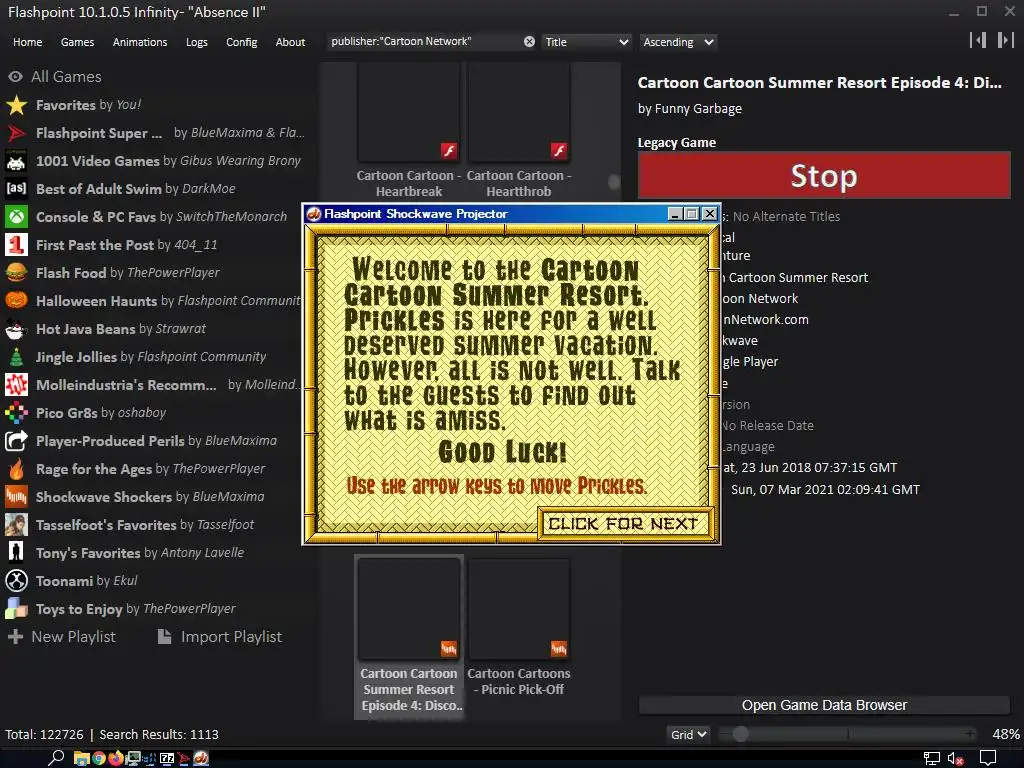Click the left sidebar toggle icon at top right
This screenshot has height=768, width=1024.
pos(978,40)
